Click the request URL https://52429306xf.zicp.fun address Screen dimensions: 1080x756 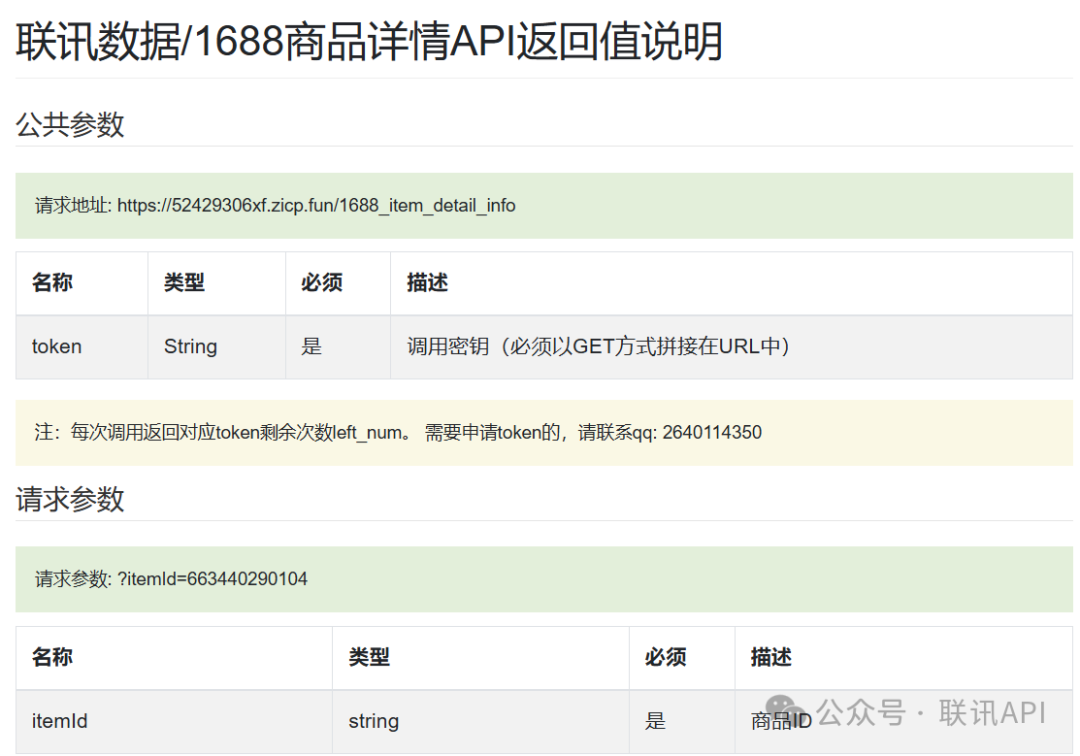[x=316, y=206]
